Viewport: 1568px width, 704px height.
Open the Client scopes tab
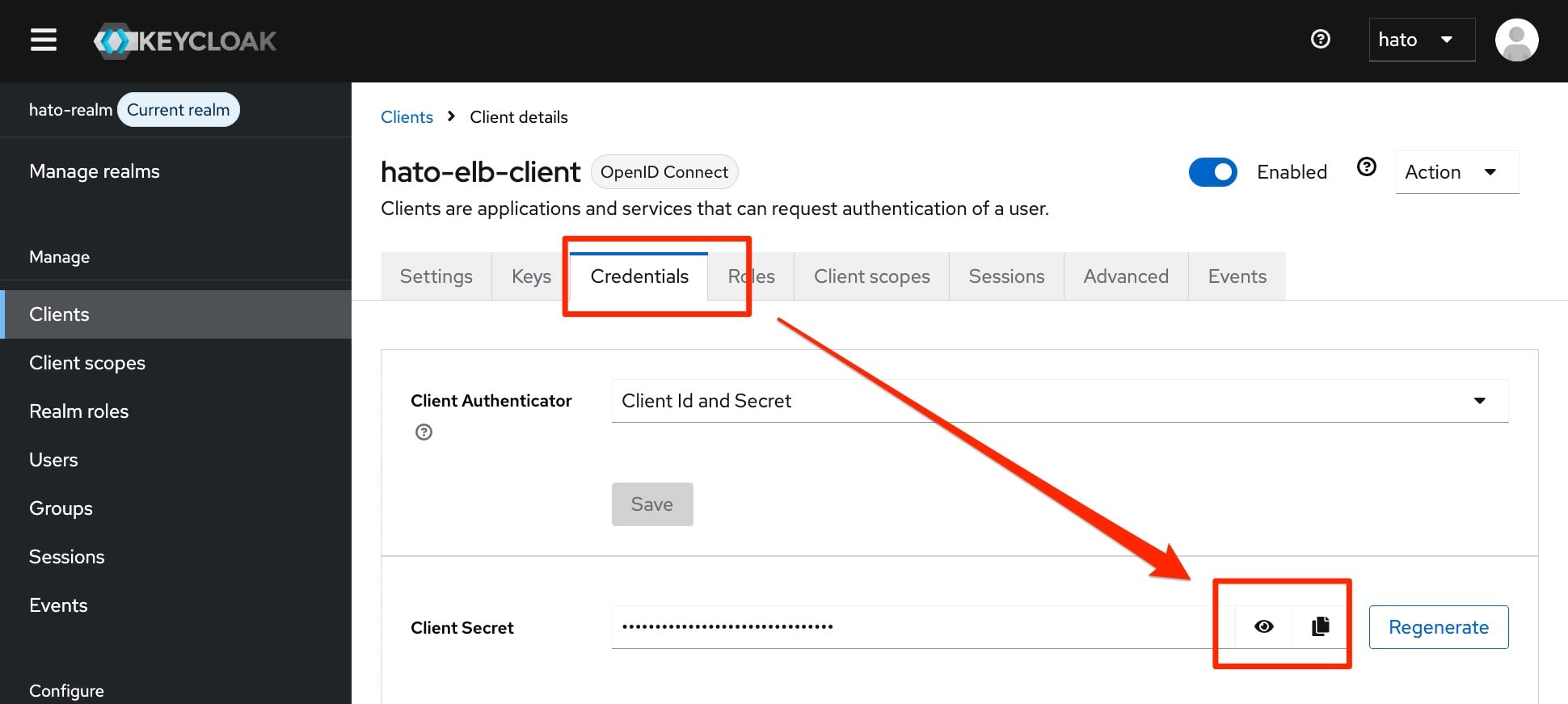tap(871, 276)
